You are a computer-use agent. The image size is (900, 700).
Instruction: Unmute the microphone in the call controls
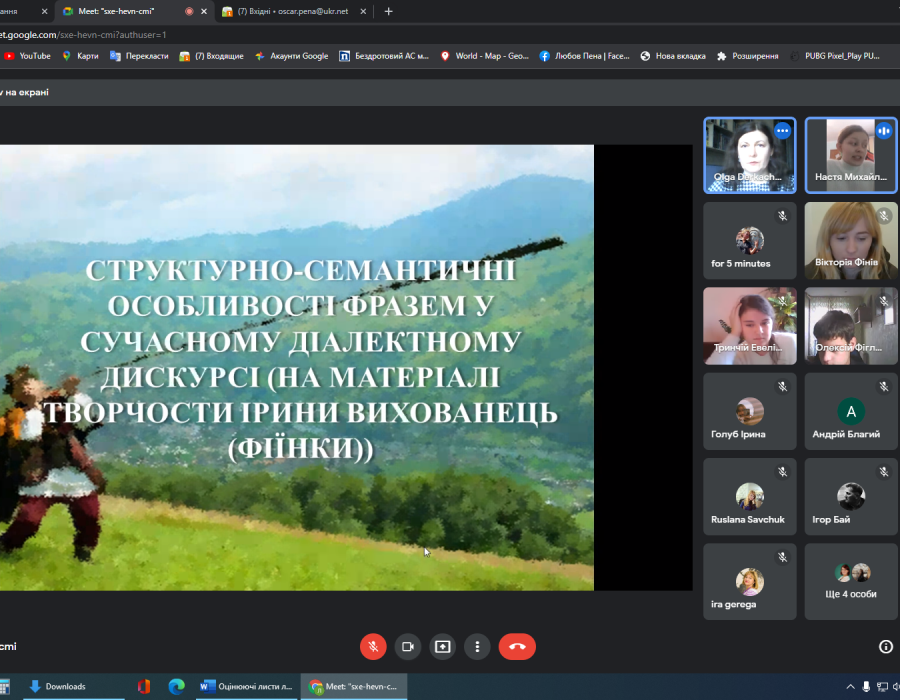point(373,646)
